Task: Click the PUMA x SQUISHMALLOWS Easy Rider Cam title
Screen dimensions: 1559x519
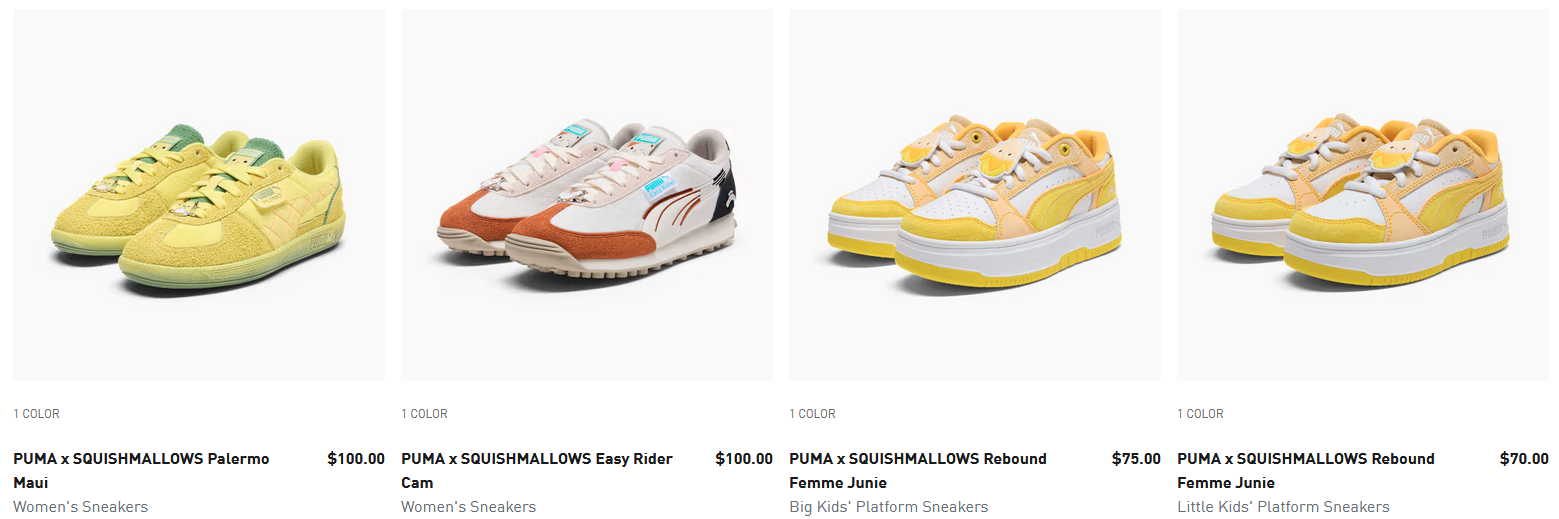Action: (537, 471)
